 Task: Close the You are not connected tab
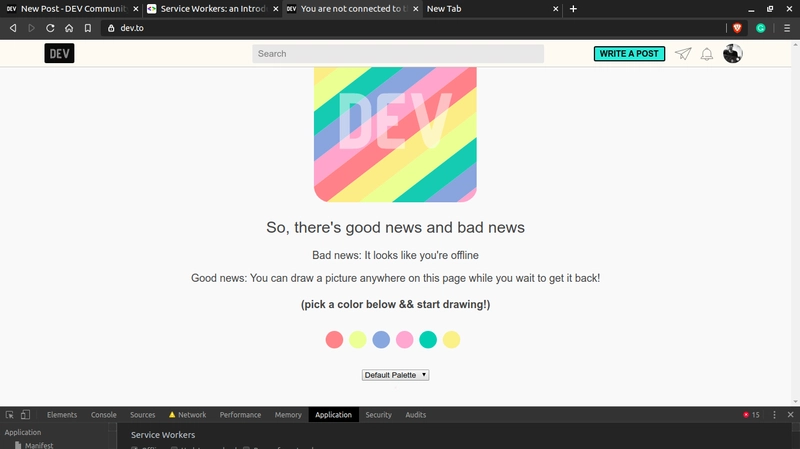click(415, 9)
